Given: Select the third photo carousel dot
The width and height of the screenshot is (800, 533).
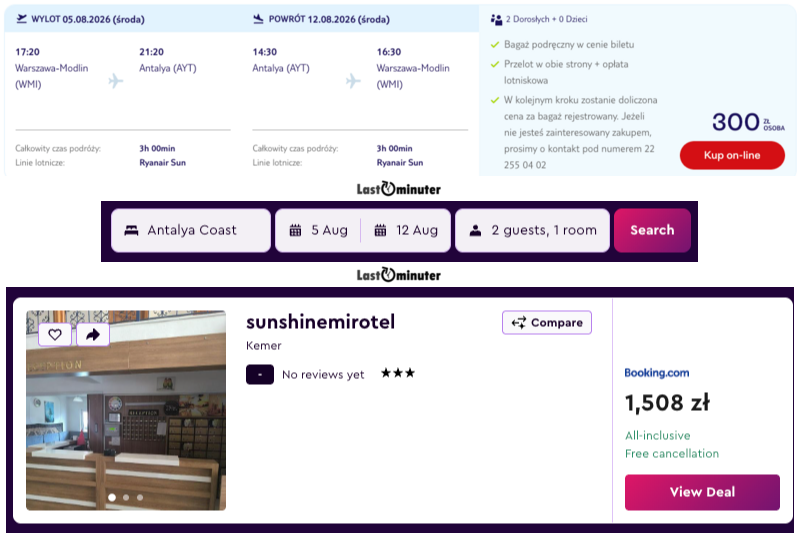Looking at the screenshot, I should 140,497.
